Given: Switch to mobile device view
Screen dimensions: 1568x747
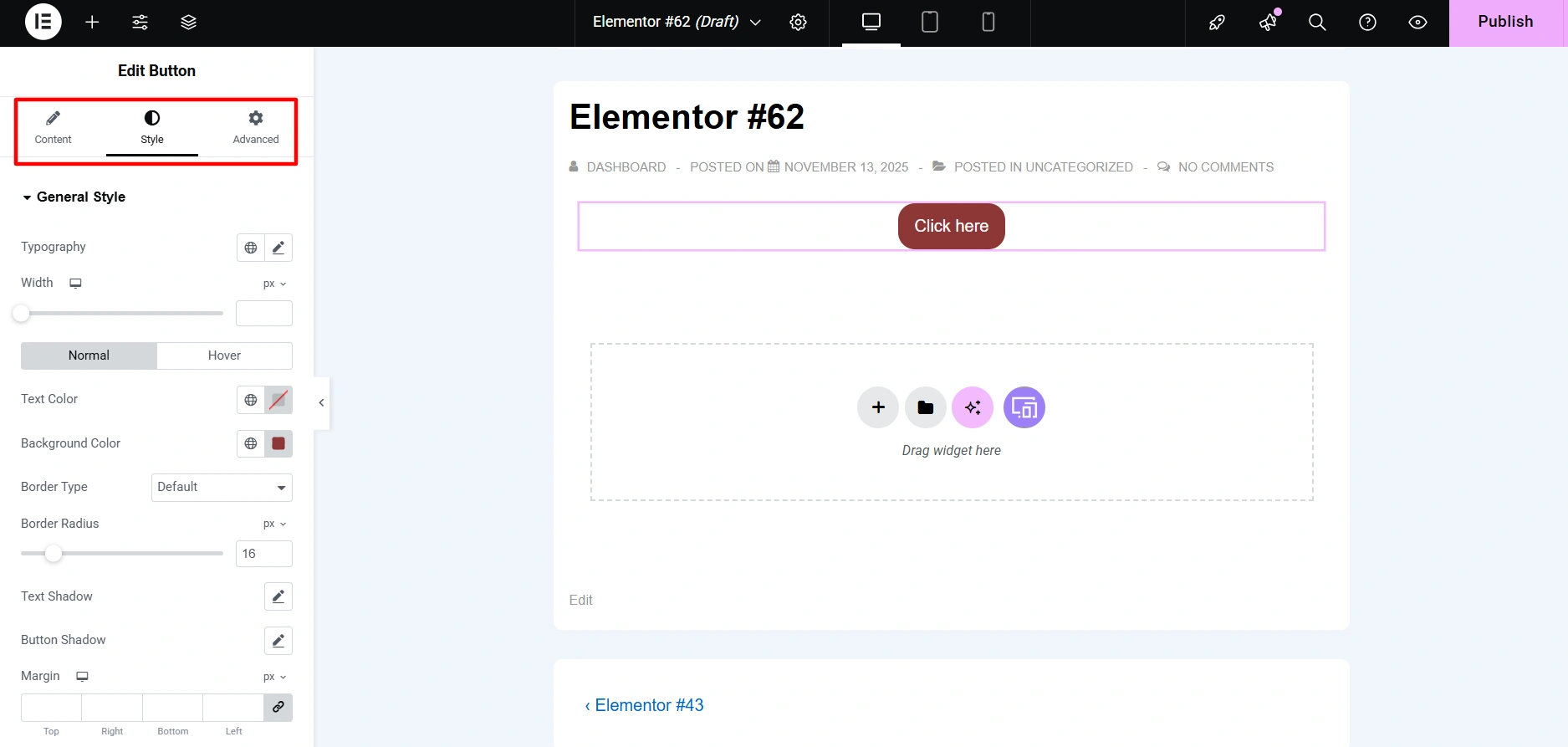Looking at the screenshot, I should tap(988, 23).
